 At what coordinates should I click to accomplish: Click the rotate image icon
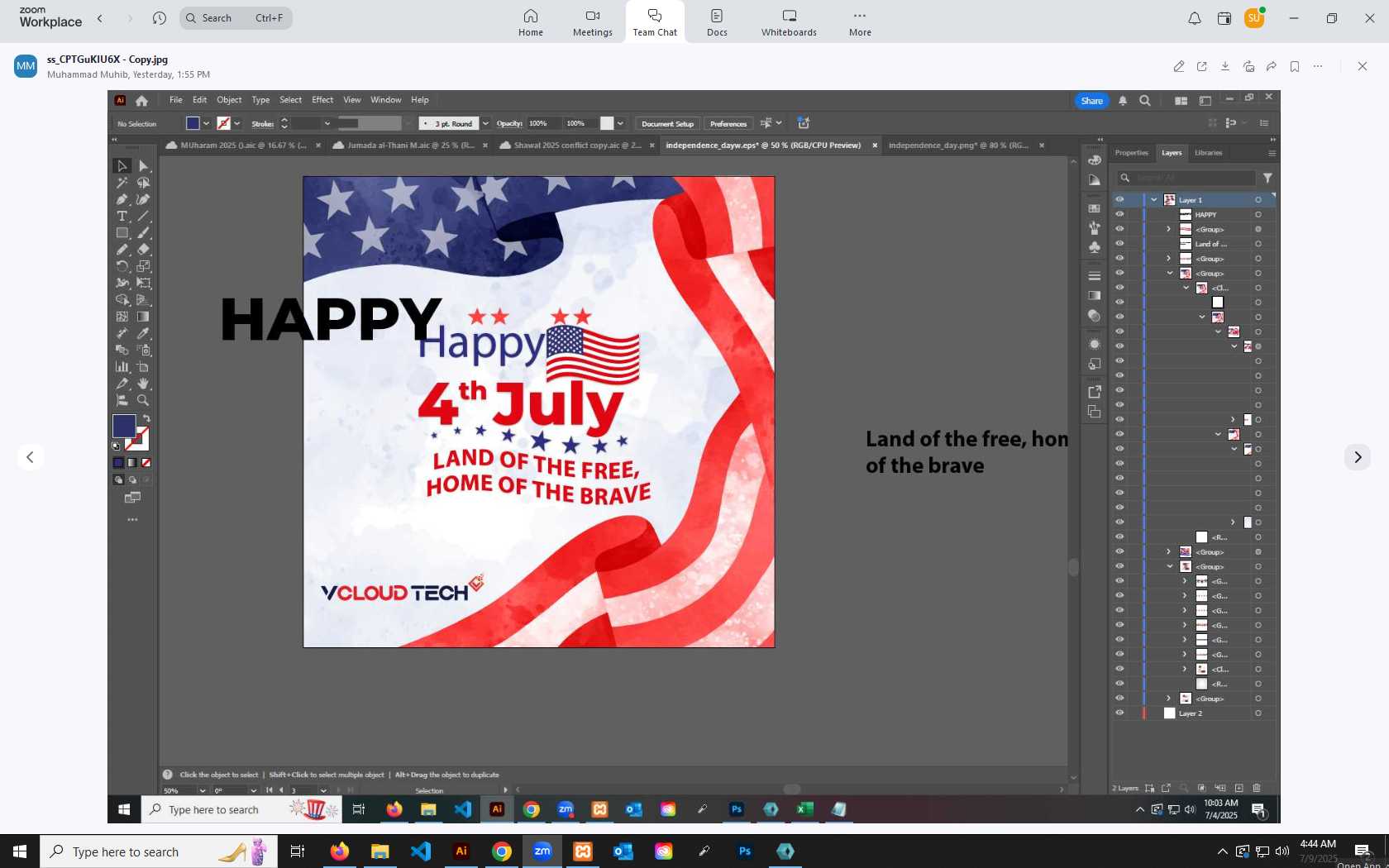pos(1248,66)
